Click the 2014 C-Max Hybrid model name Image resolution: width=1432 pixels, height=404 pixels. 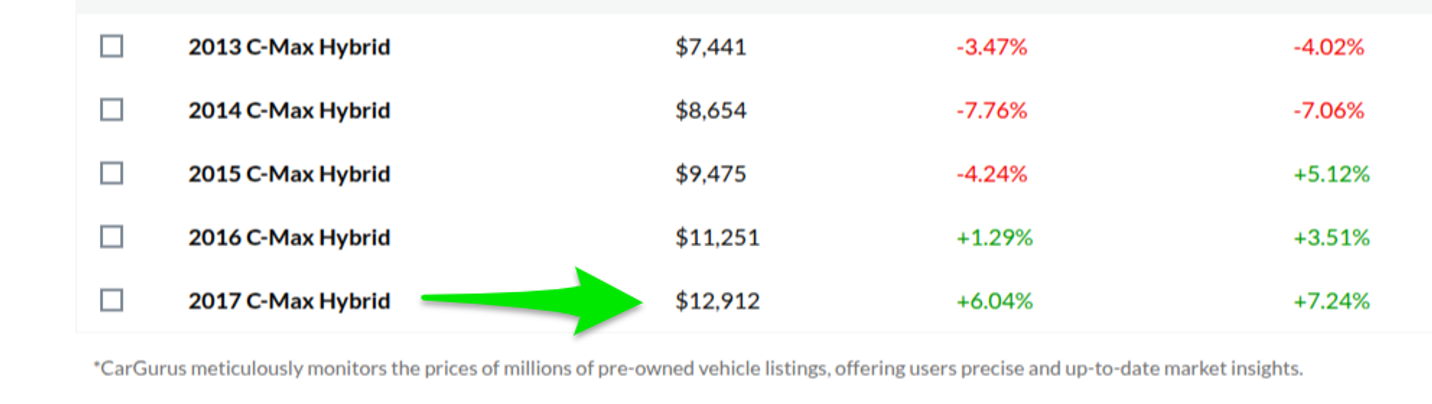289,110
